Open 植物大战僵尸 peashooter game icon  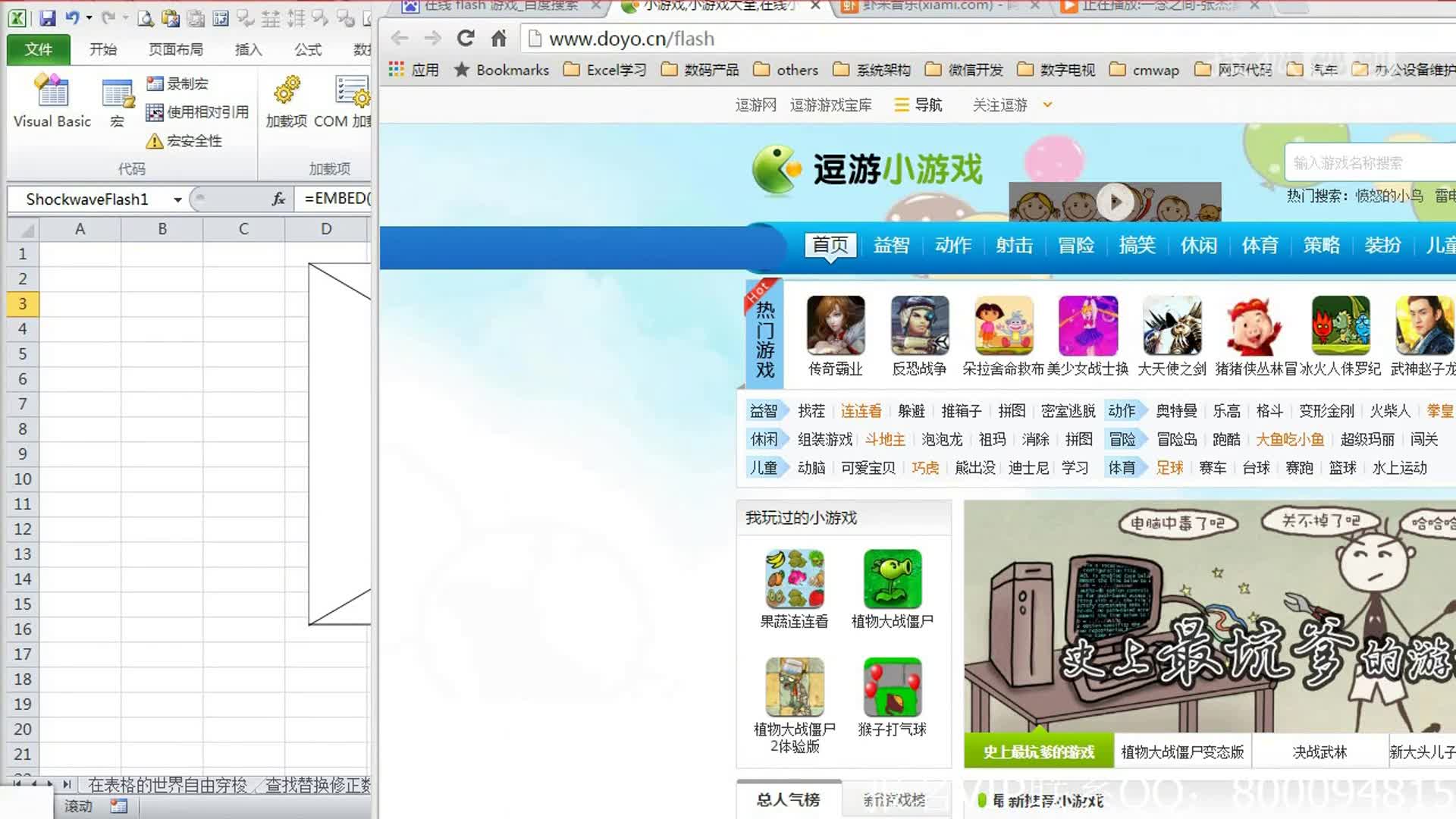click(x=893, y=579)
